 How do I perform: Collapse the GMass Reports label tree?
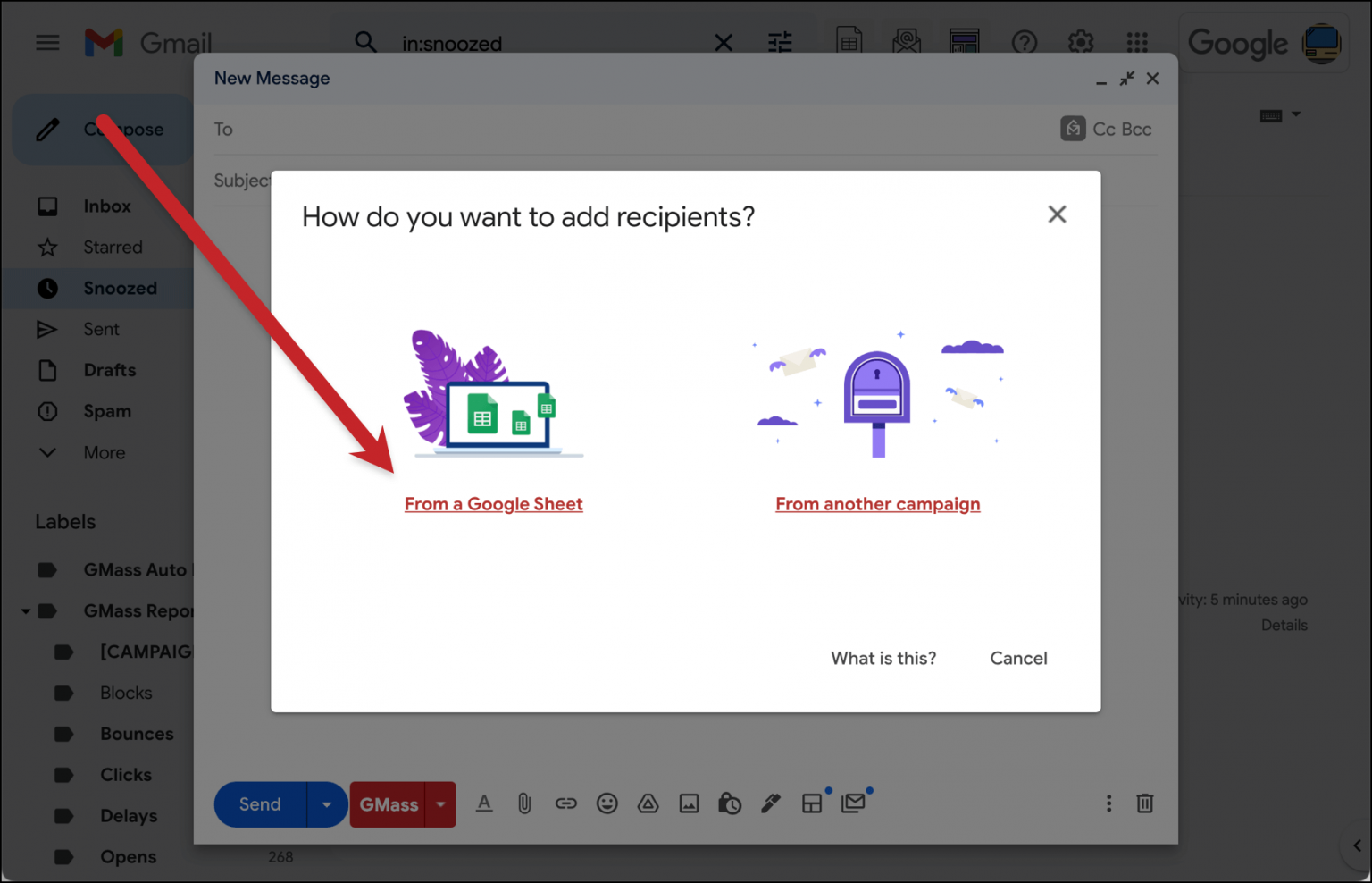pyautogui.click(x=26, y=611)
